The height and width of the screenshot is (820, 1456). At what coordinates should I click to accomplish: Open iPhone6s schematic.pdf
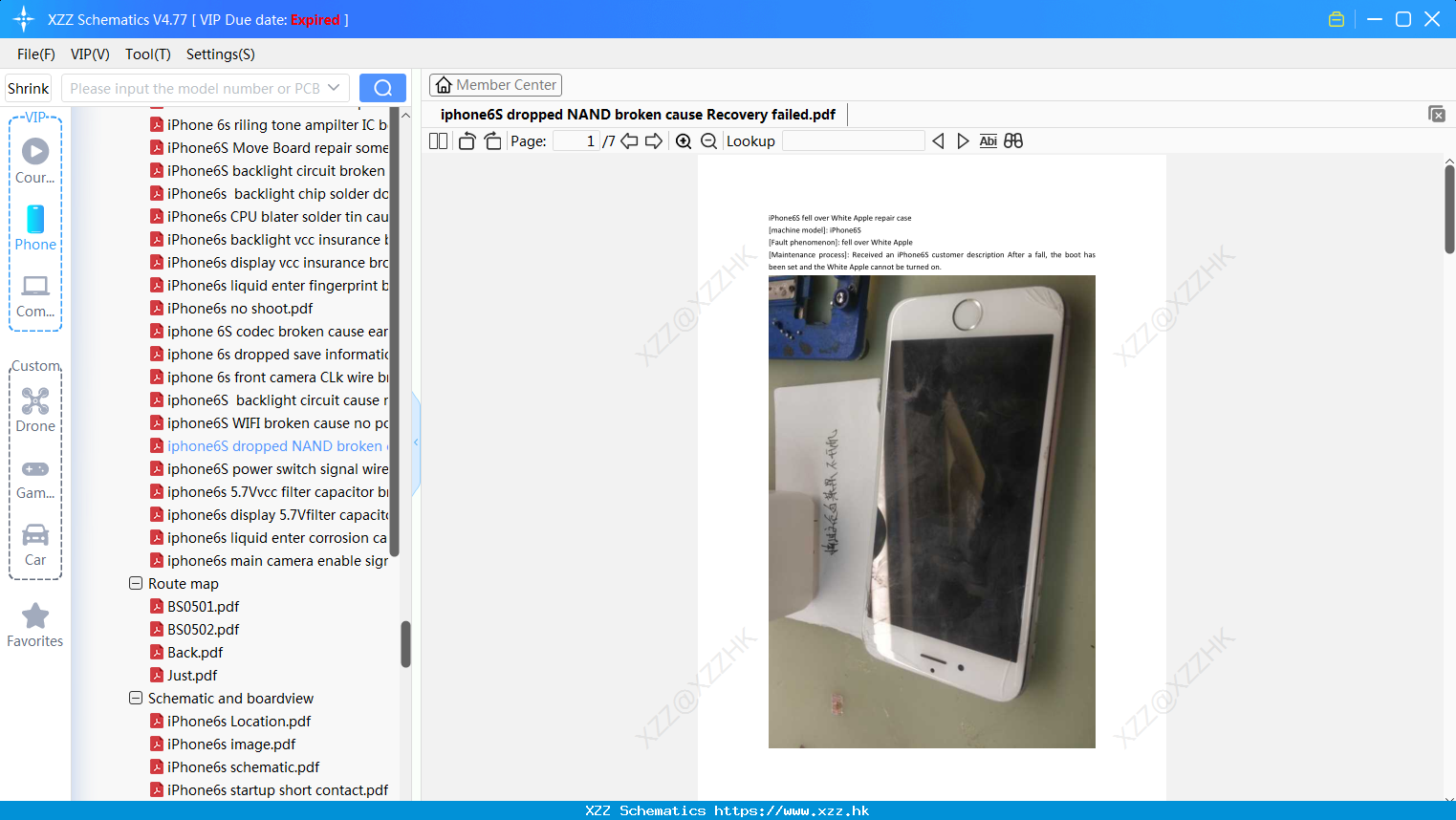[244, 767]
